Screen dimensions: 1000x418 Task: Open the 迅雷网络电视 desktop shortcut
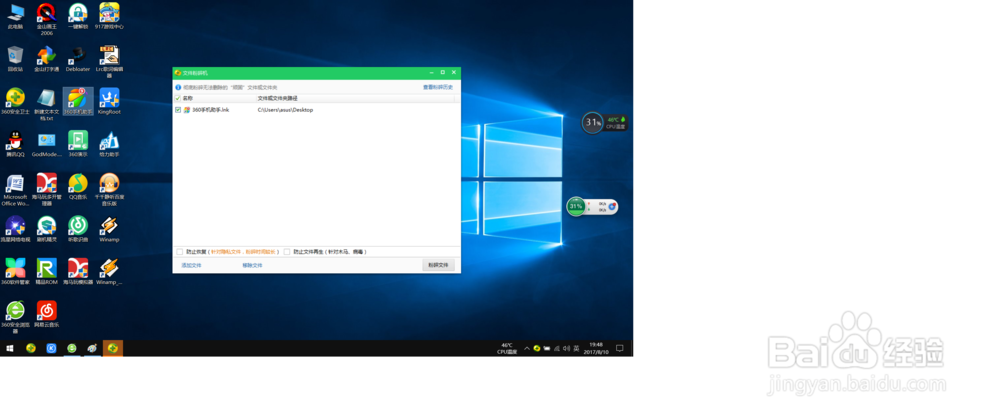15,229
